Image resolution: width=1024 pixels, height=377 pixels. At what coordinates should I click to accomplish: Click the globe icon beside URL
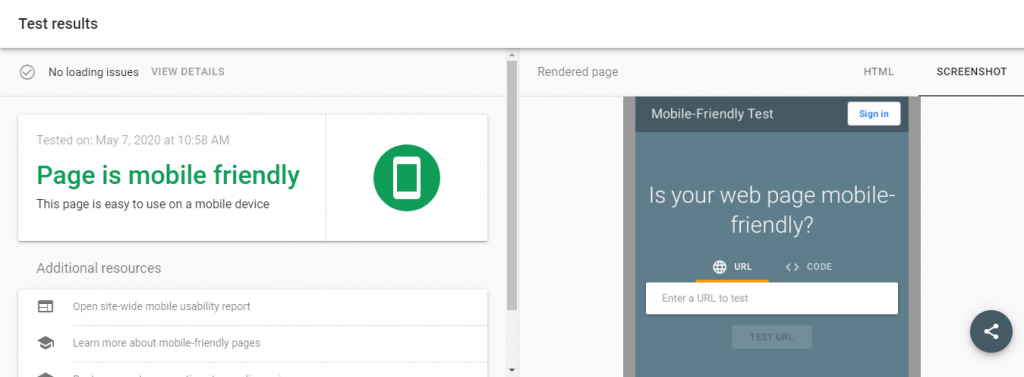coord(720,267)
